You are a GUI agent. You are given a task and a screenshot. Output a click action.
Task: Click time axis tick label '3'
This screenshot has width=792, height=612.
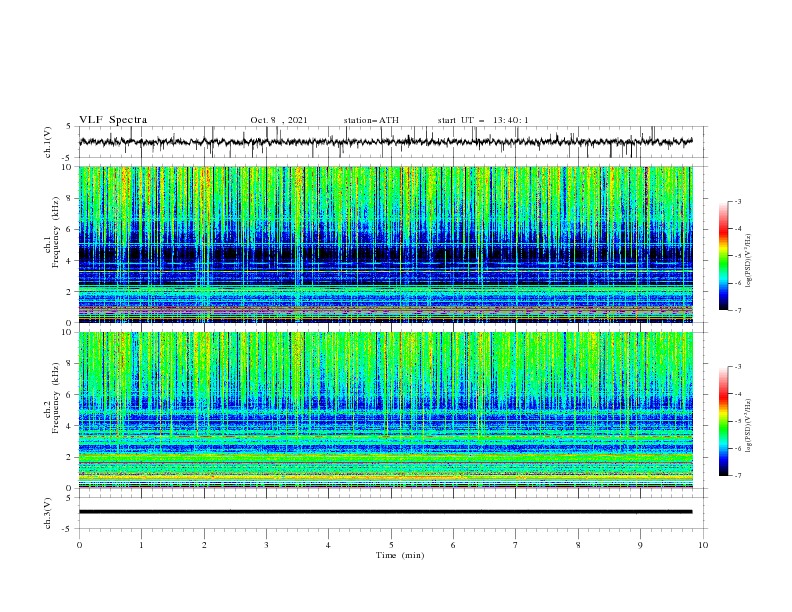point(266,545)
